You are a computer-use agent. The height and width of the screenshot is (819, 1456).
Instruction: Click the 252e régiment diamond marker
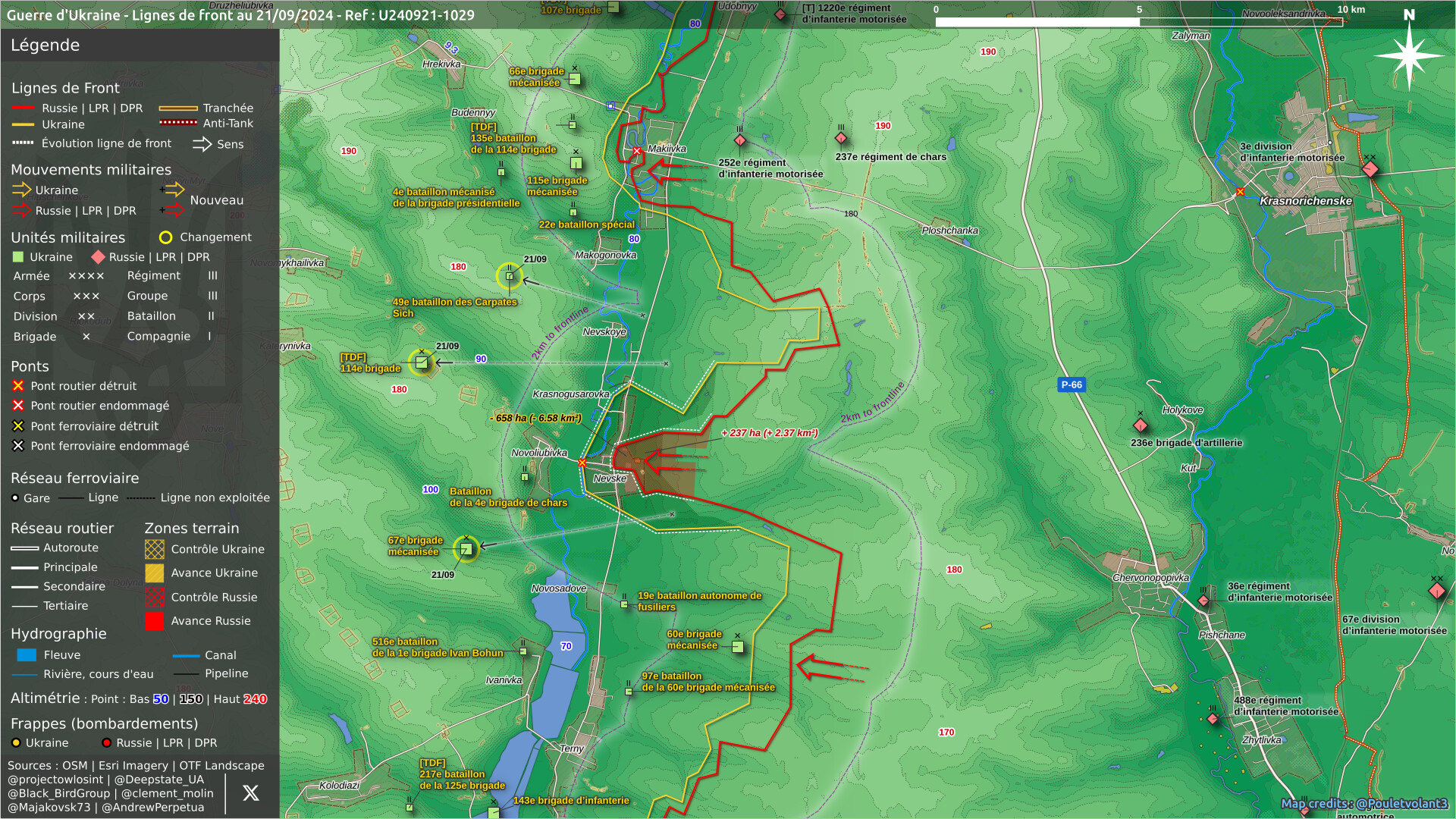click(740, 140)
